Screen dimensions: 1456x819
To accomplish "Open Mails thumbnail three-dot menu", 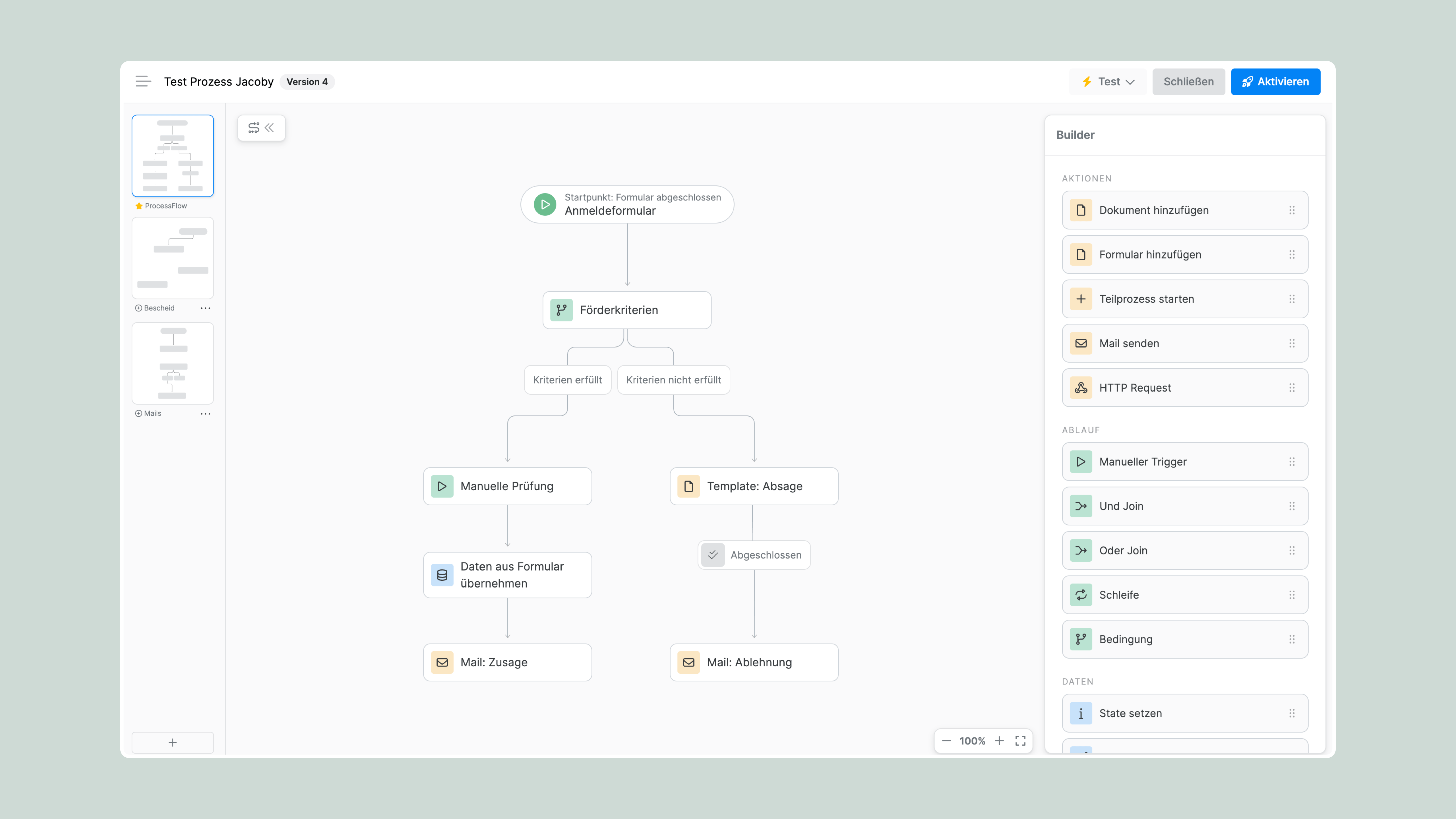I will [x=205, y=413].
